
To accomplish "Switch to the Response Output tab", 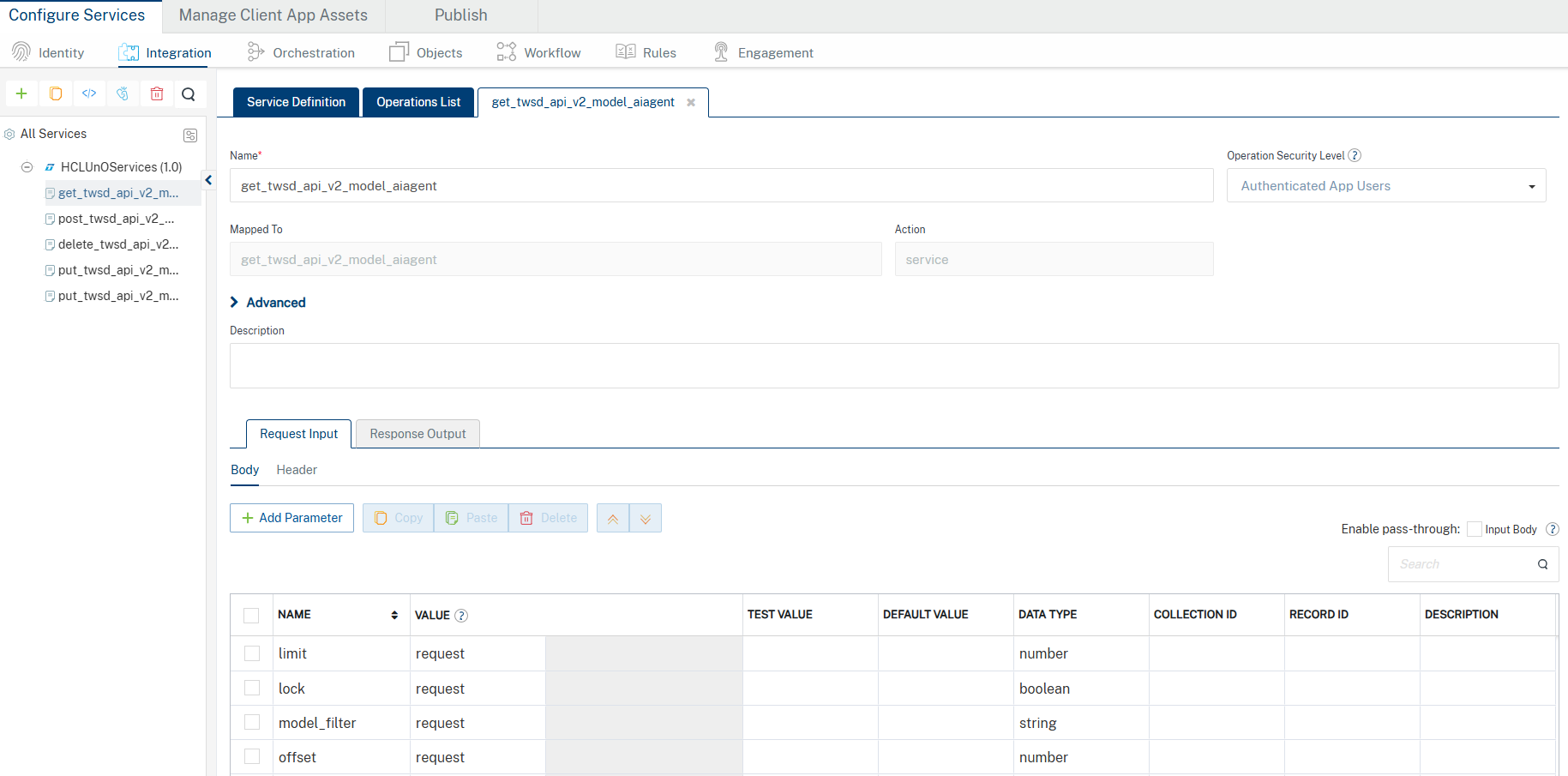I will (x=418, y=434).
